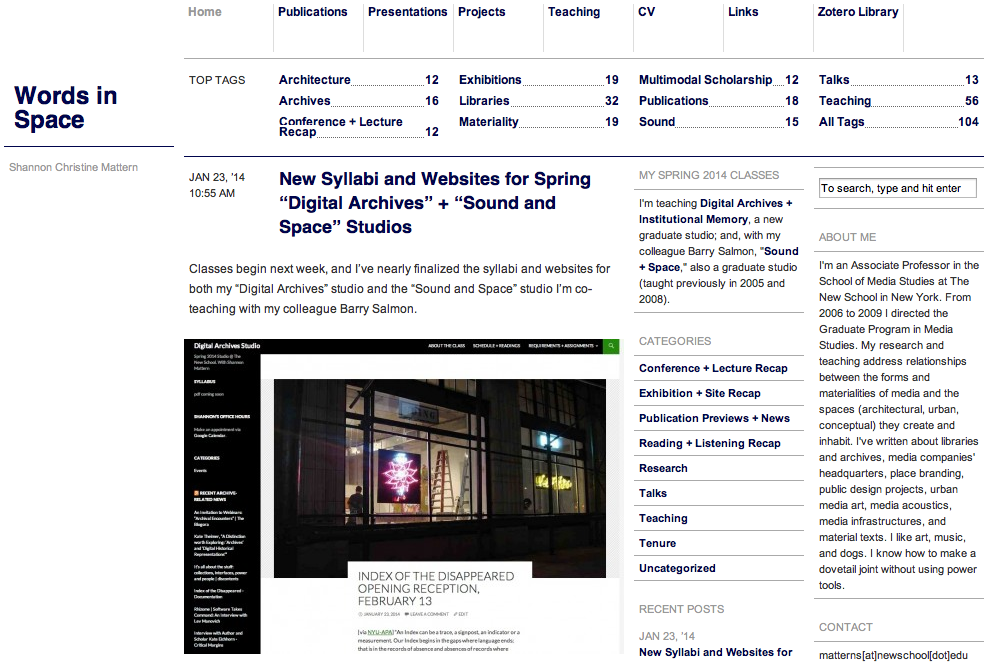Open the Publications nav menu item
The width and height of the screenshot is (1007, 663).
pos(312,12)
